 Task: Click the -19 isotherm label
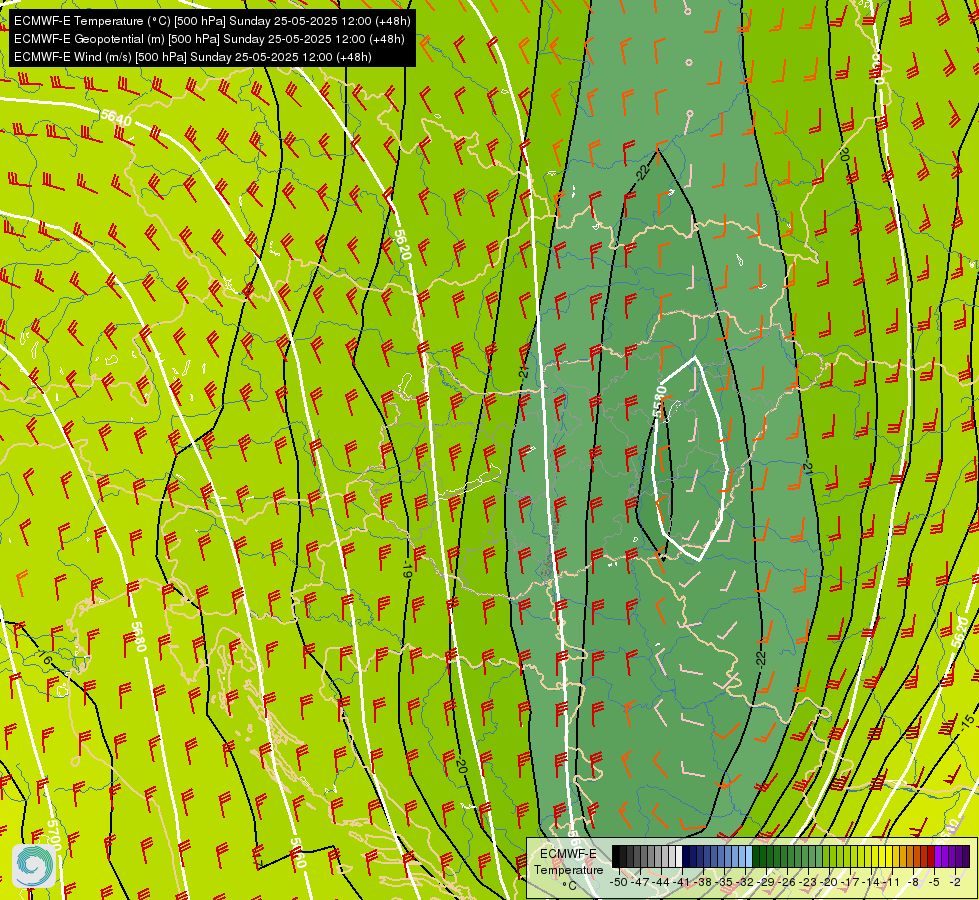(x=406, y=568)
